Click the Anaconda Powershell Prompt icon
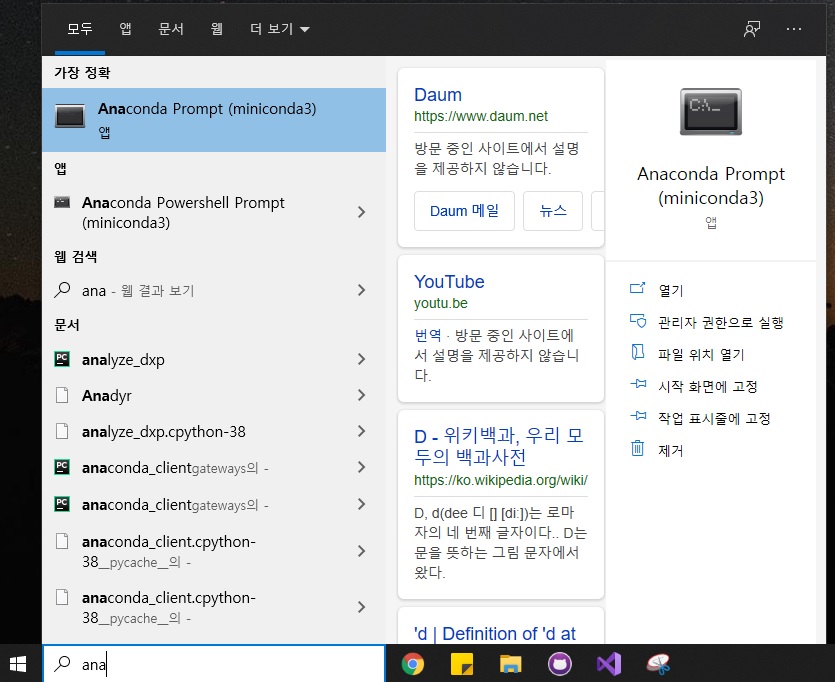The width and height of the screenshot is (836, 682). pos(62,203)
